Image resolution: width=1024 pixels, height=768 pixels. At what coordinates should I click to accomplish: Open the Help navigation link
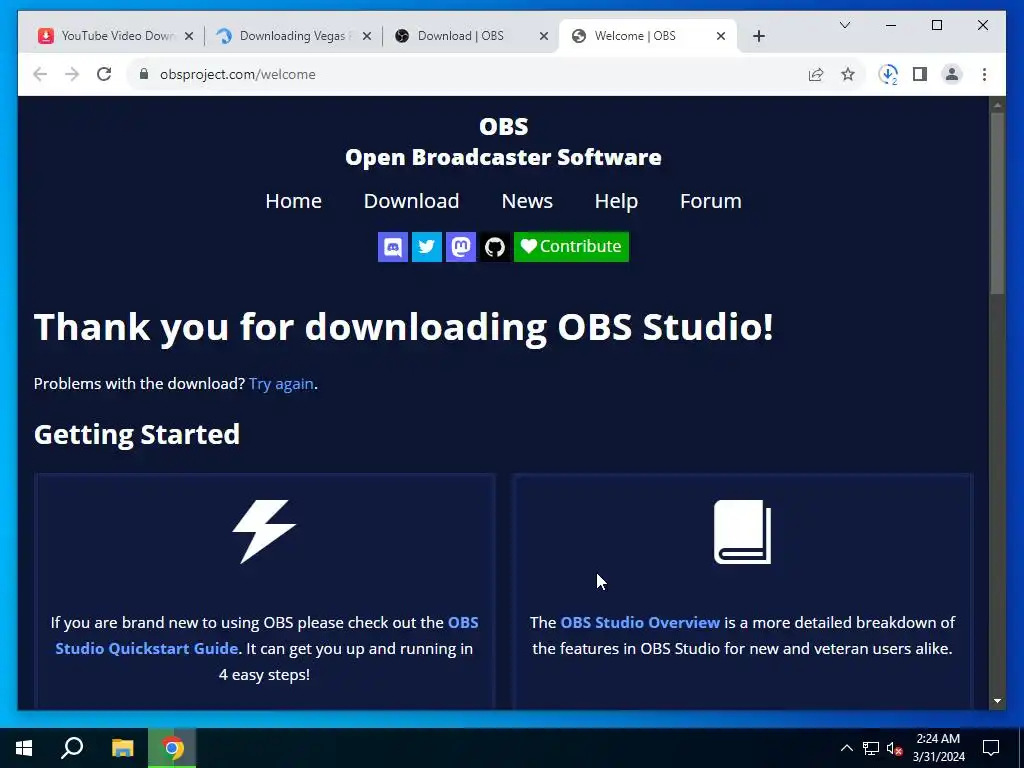point(616,201)
